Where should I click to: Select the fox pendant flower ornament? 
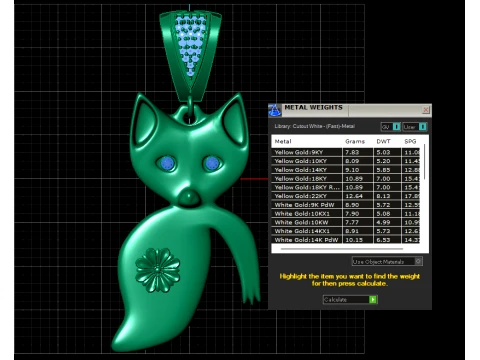pyautogui.click(x=158, y=270)
